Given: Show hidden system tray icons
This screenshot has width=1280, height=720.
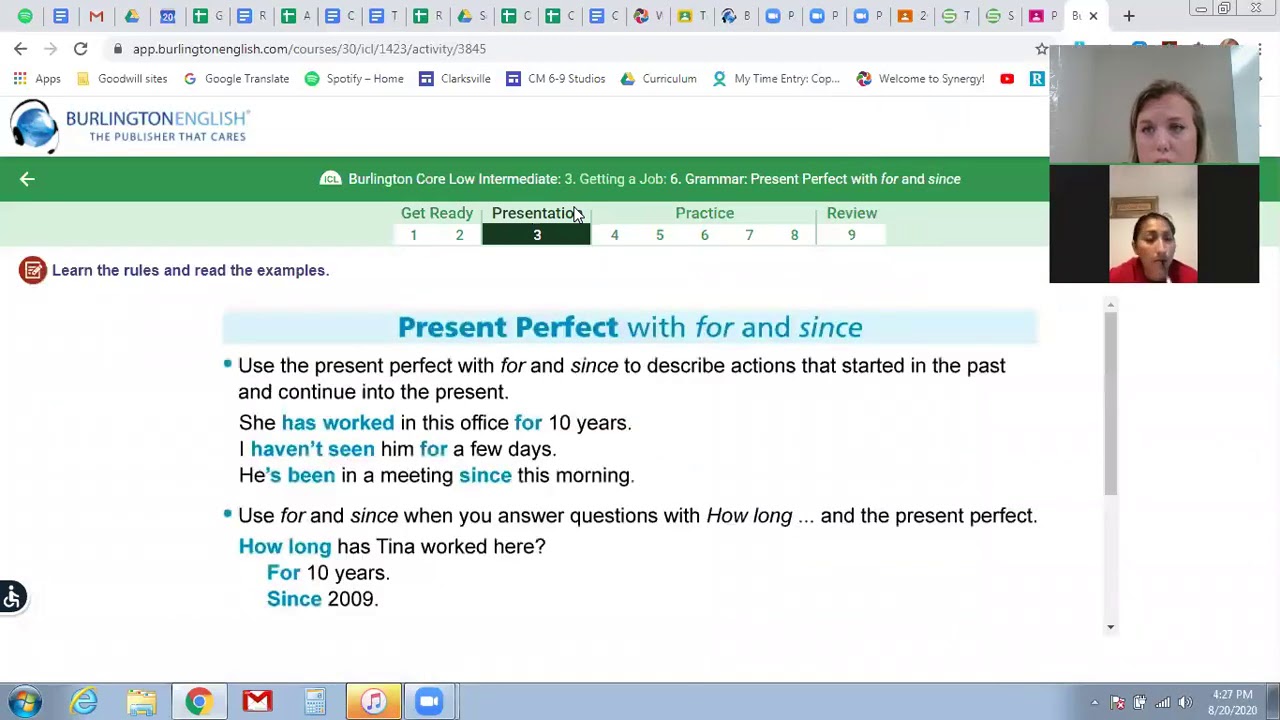Looking at the screenshot, I should pos(1094,702).
